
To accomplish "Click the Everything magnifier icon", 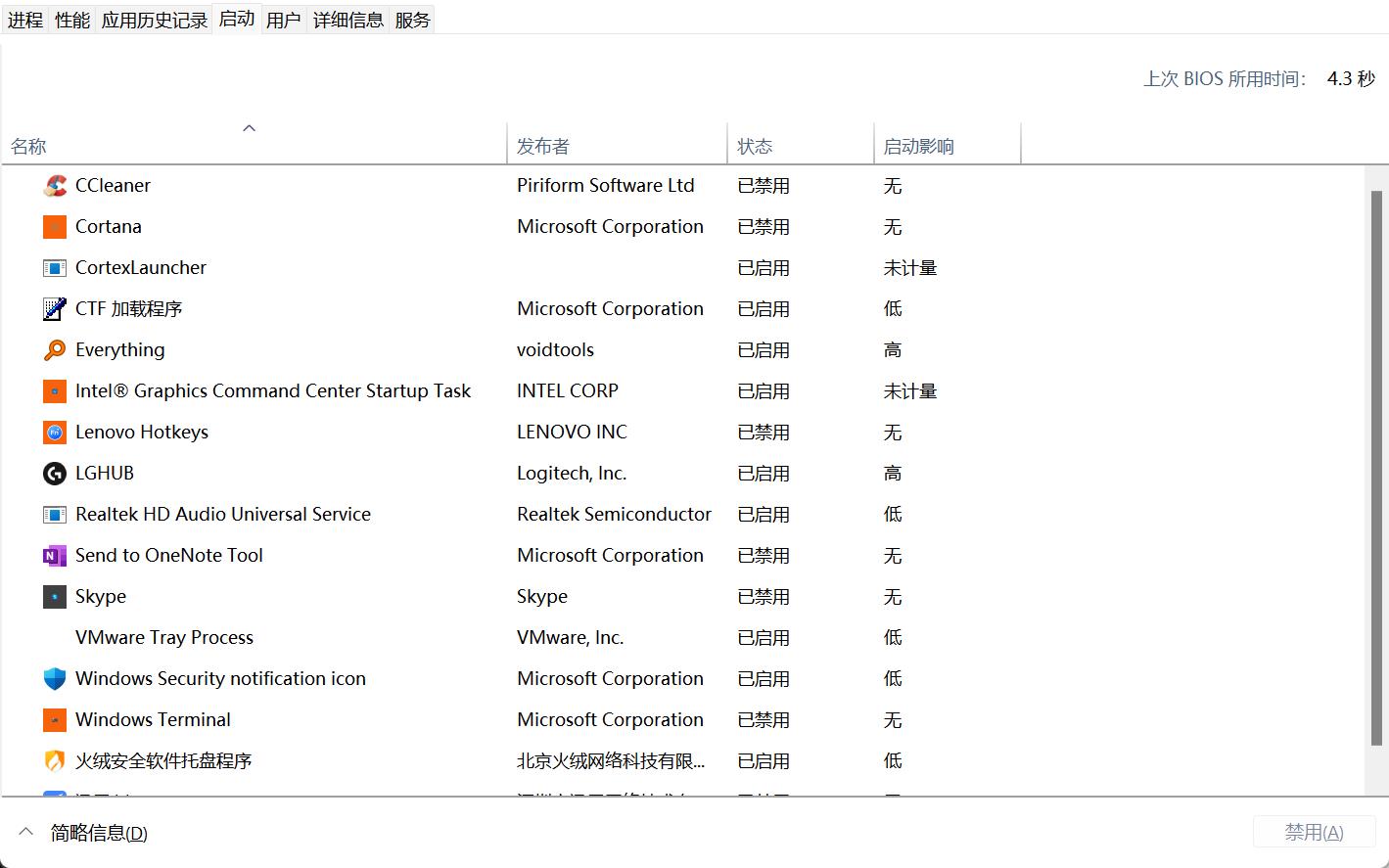I will coord(55,349).
